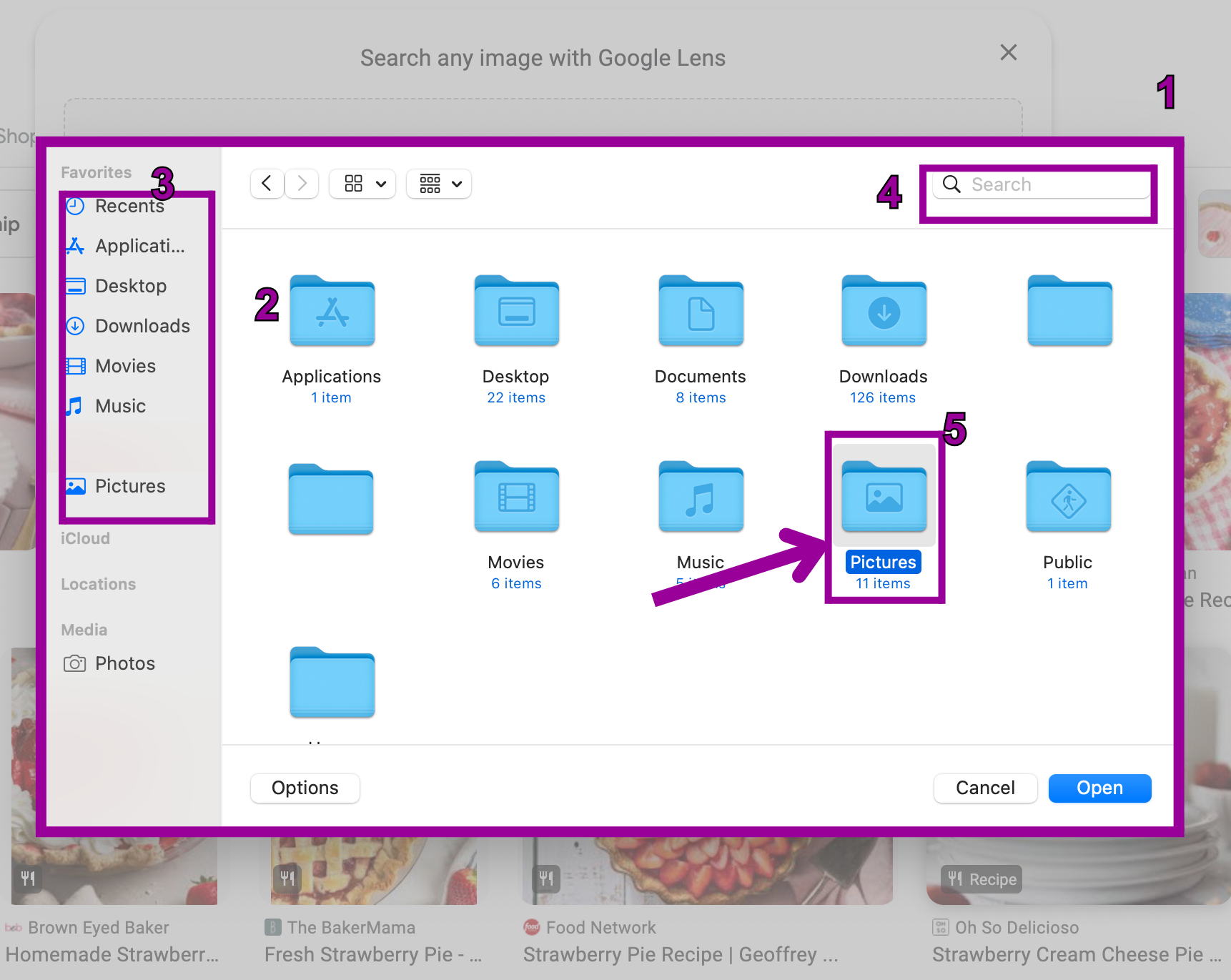The image size is (1231, 980).
Task: Click the '6 items' text under Movies
Action: 516,583
